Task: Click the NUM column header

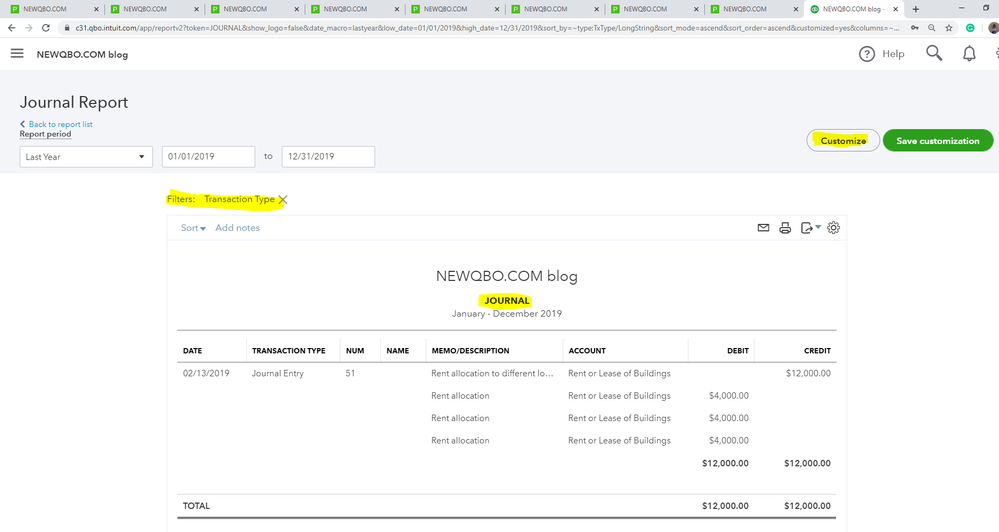Action: [x=355, y=350]
